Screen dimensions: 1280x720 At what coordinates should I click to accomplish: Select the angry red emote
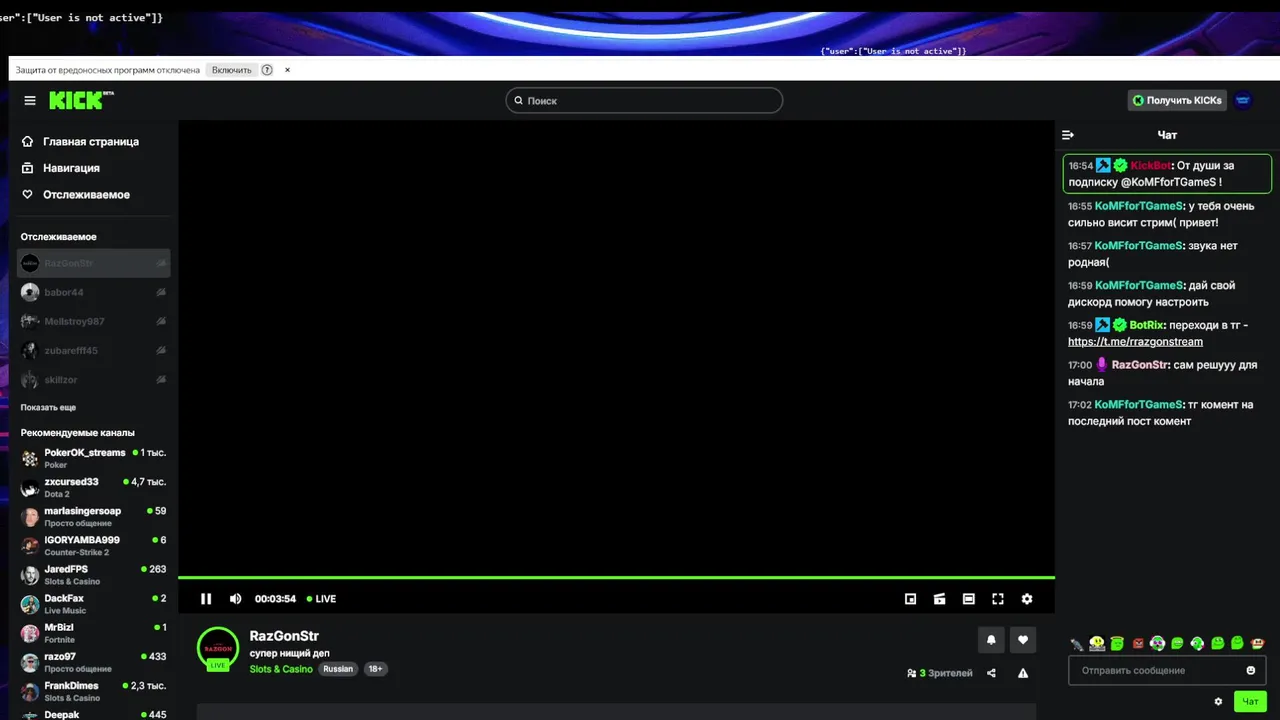[1138, 643]
